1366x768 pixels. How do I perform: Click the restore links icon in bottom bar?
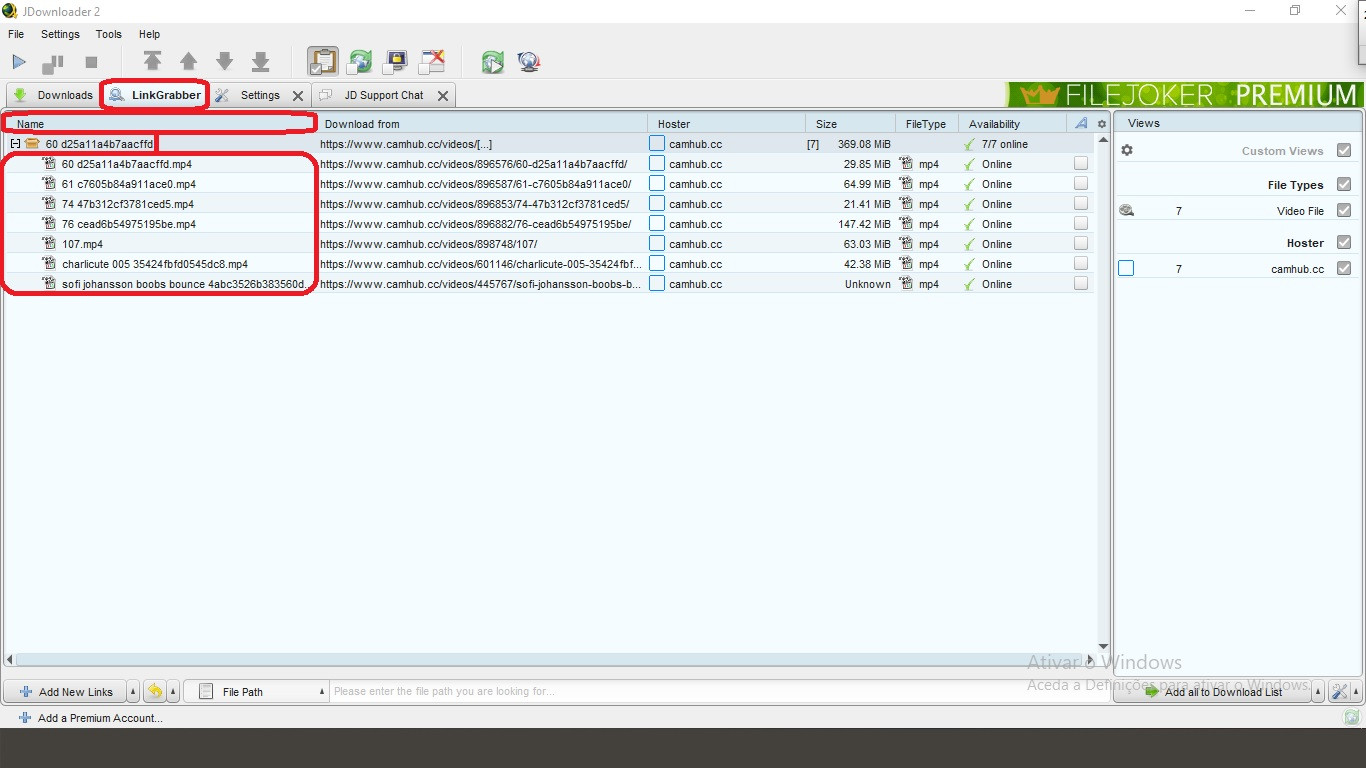click(x=155, y=691)
